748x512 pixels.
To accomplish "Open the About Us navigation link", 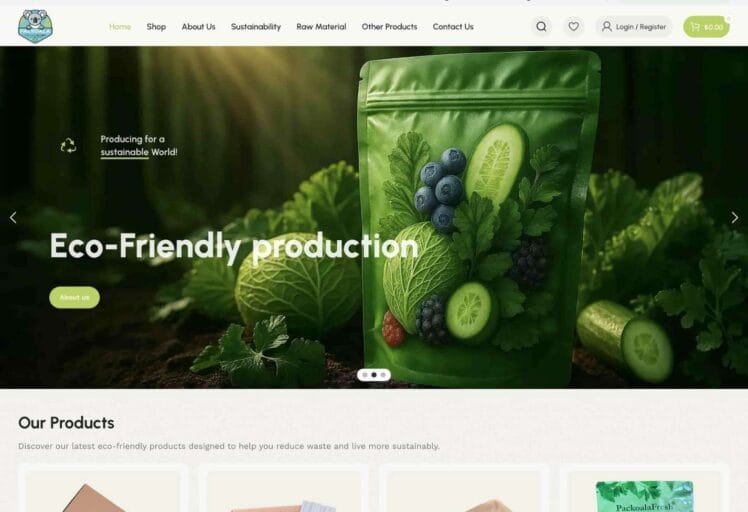I will point(198,27).
